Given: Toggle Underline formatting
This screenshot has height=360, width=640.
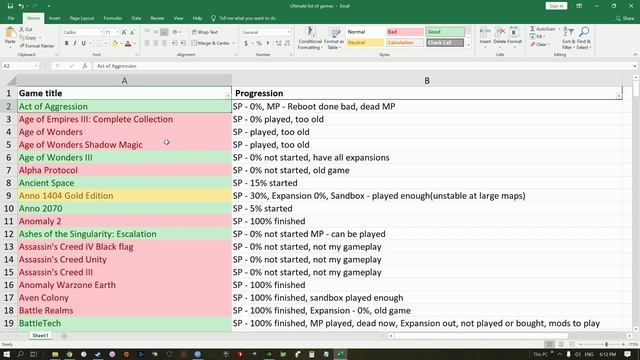Looking at the screenshot, I should [x=84, y=43].
